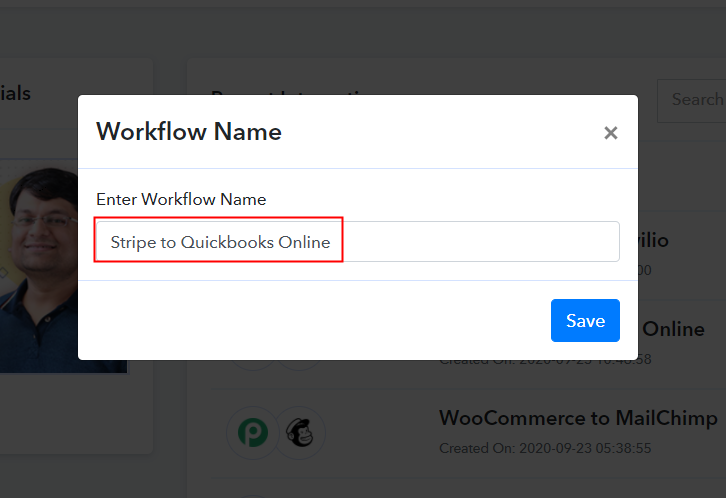
Task: Click the 'Workflow Name' dialog title
Action: (x=189, y=131)
